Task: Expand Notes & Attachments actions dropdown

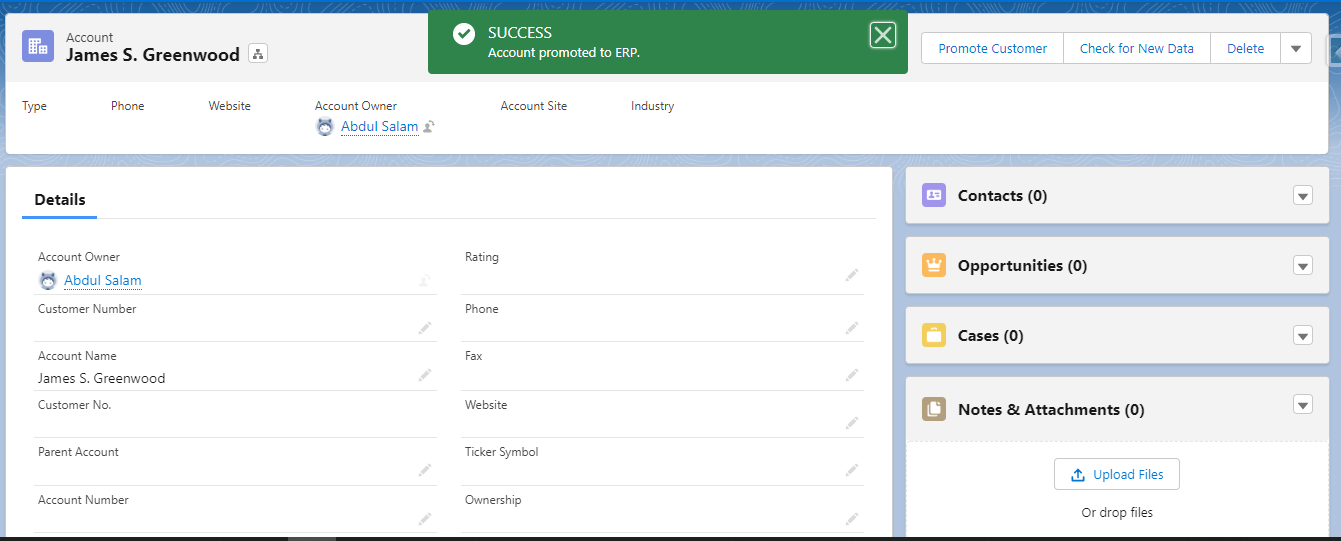Action: 1303,405
